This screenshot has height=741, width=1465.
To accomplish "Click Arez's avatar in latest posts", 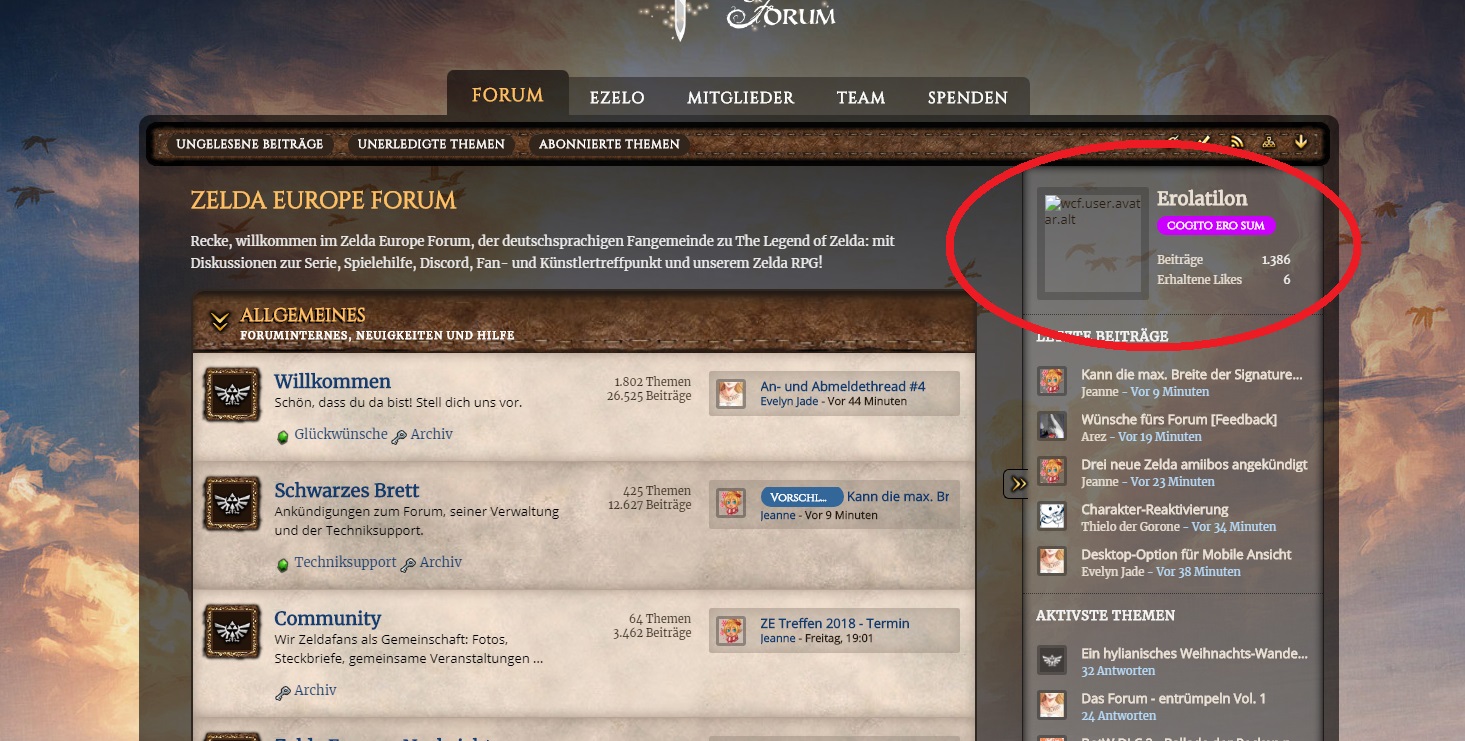I will (x=1051, y=427).
